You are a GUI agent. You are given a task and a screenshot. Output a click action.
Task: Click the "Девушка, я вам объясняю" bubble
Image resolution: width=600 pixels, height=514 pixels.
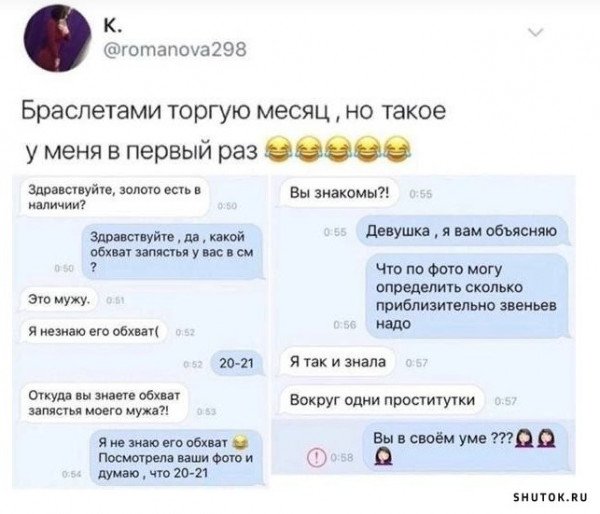[462, 231]
